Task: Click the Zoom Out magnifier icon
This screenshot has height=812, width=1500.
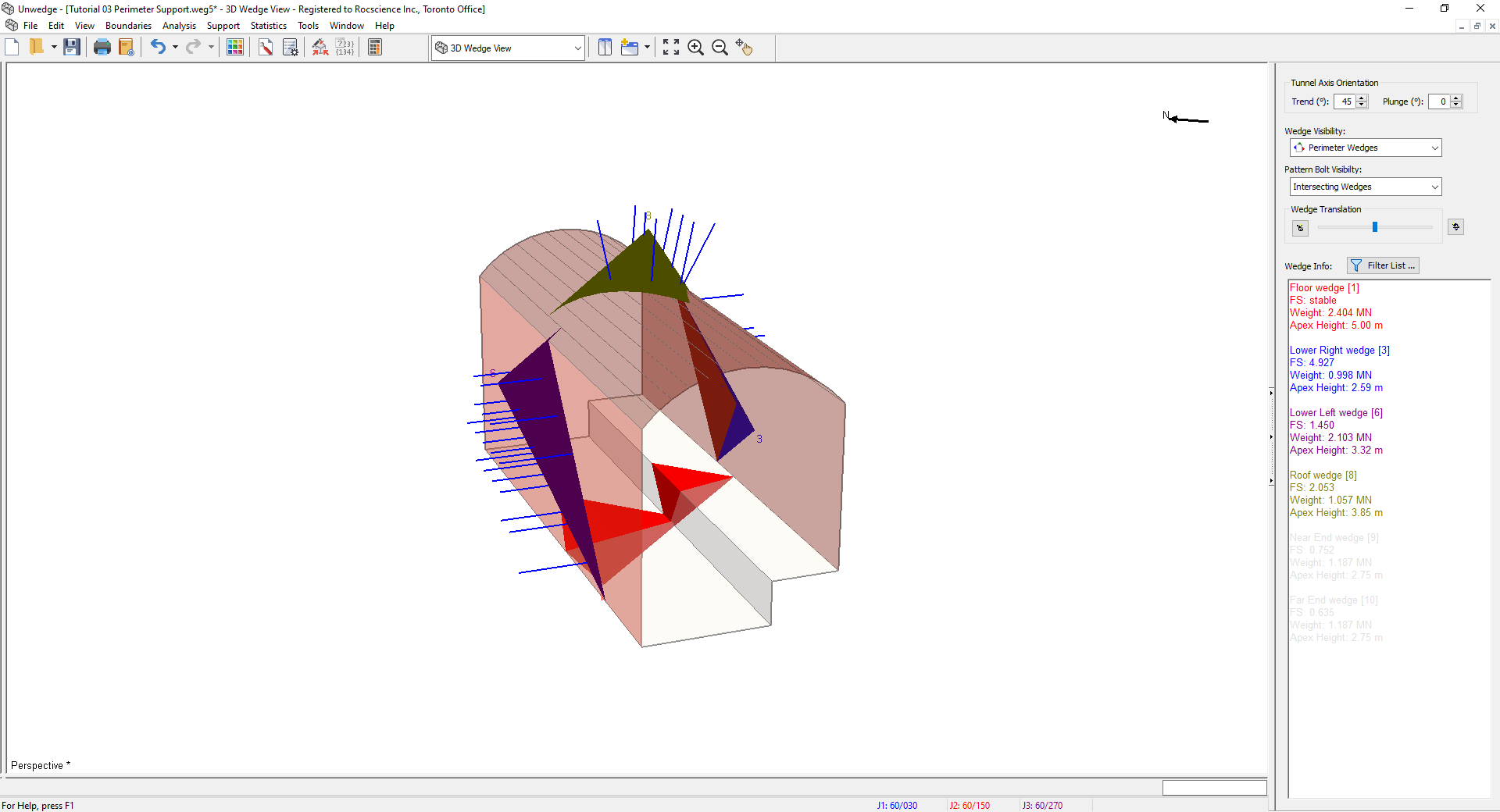Action: [x=720, y=48]
